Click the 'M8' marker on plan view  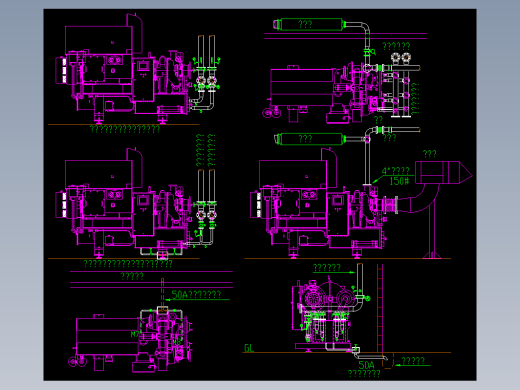177,342
